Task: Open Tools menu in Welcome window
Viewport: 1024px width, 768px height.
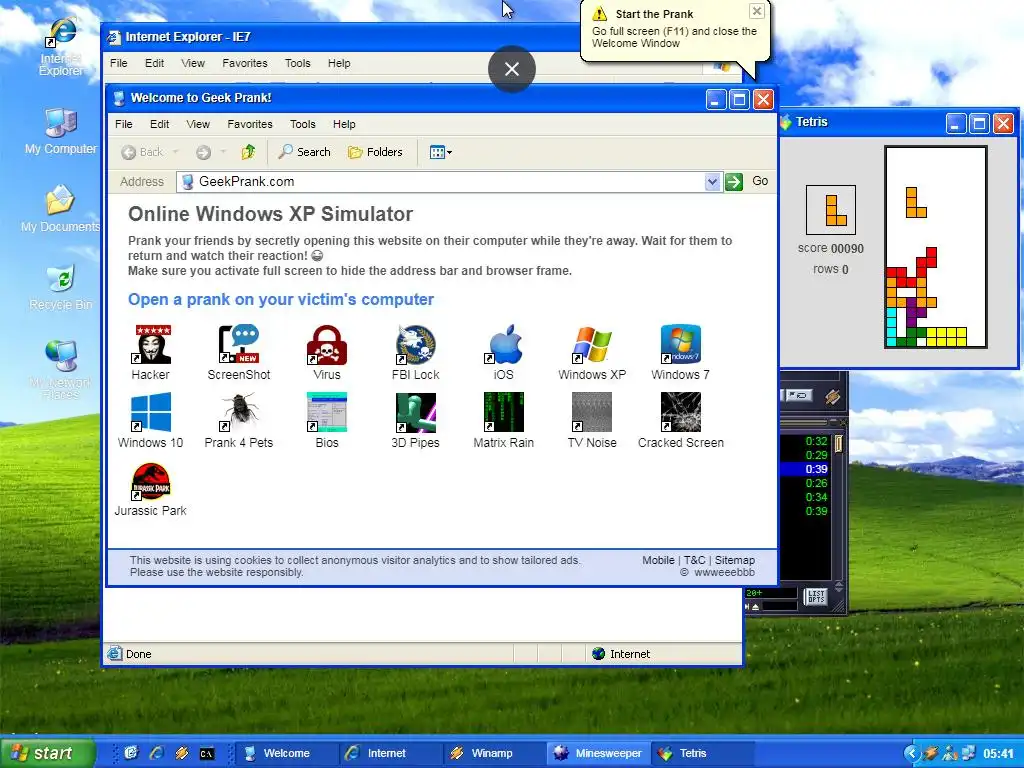Action: pyautogui.click(x=302, y=124)
